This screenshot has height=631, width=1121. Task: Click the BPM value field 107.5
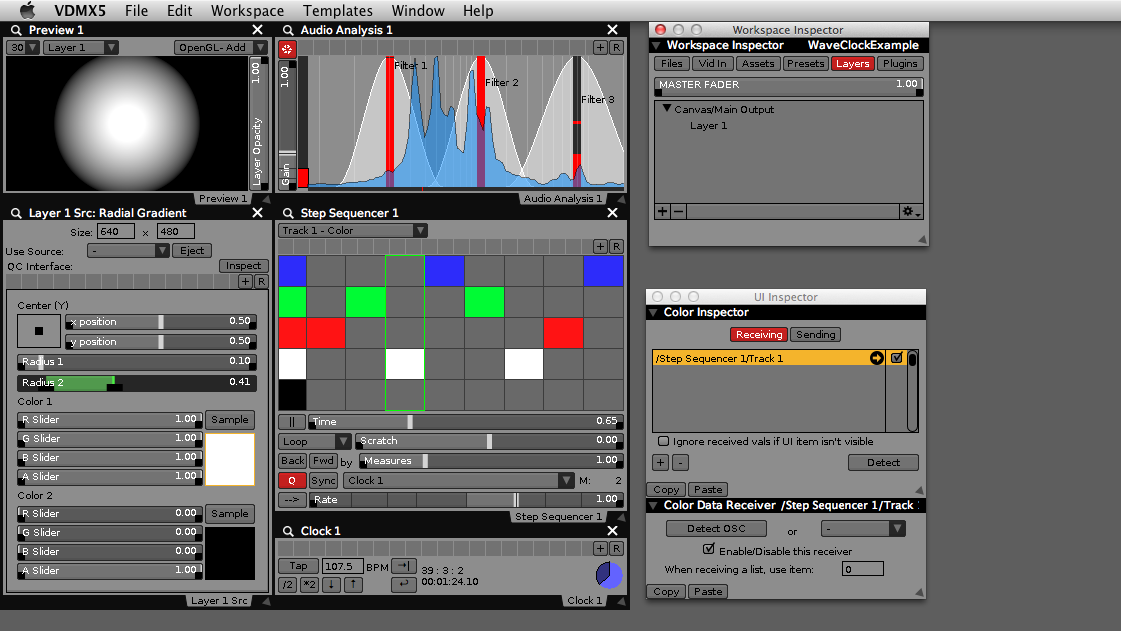(x=342, y=566)
